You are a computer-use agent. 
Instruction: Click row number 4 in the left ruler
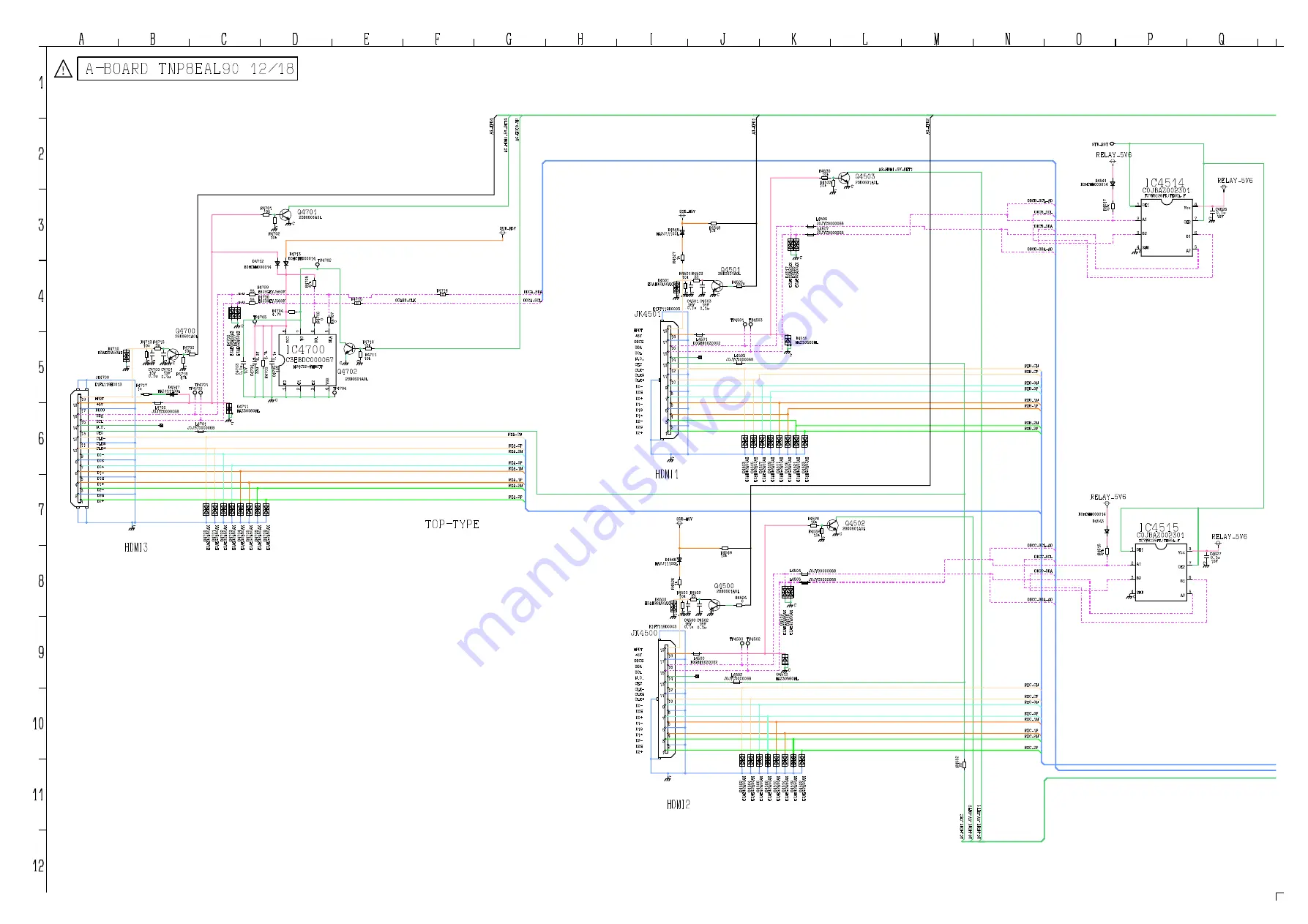point(41,296)
